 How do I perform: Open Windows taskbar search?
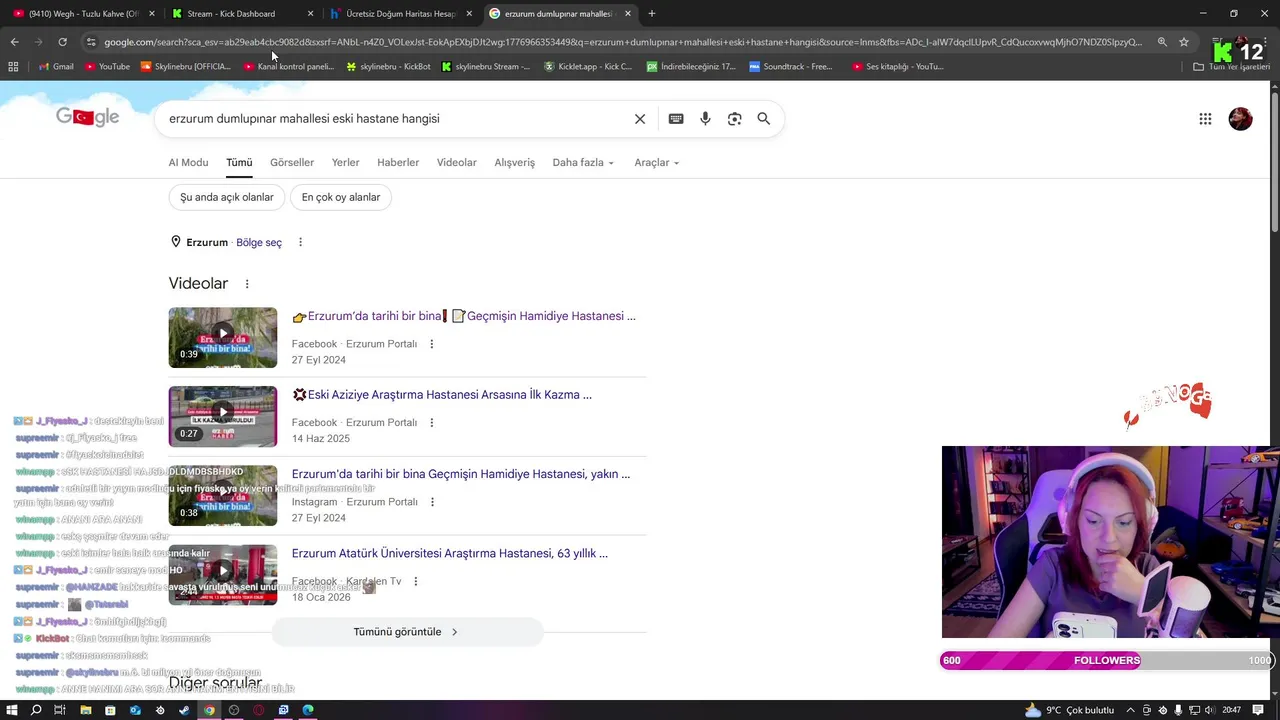coord(36,710)
